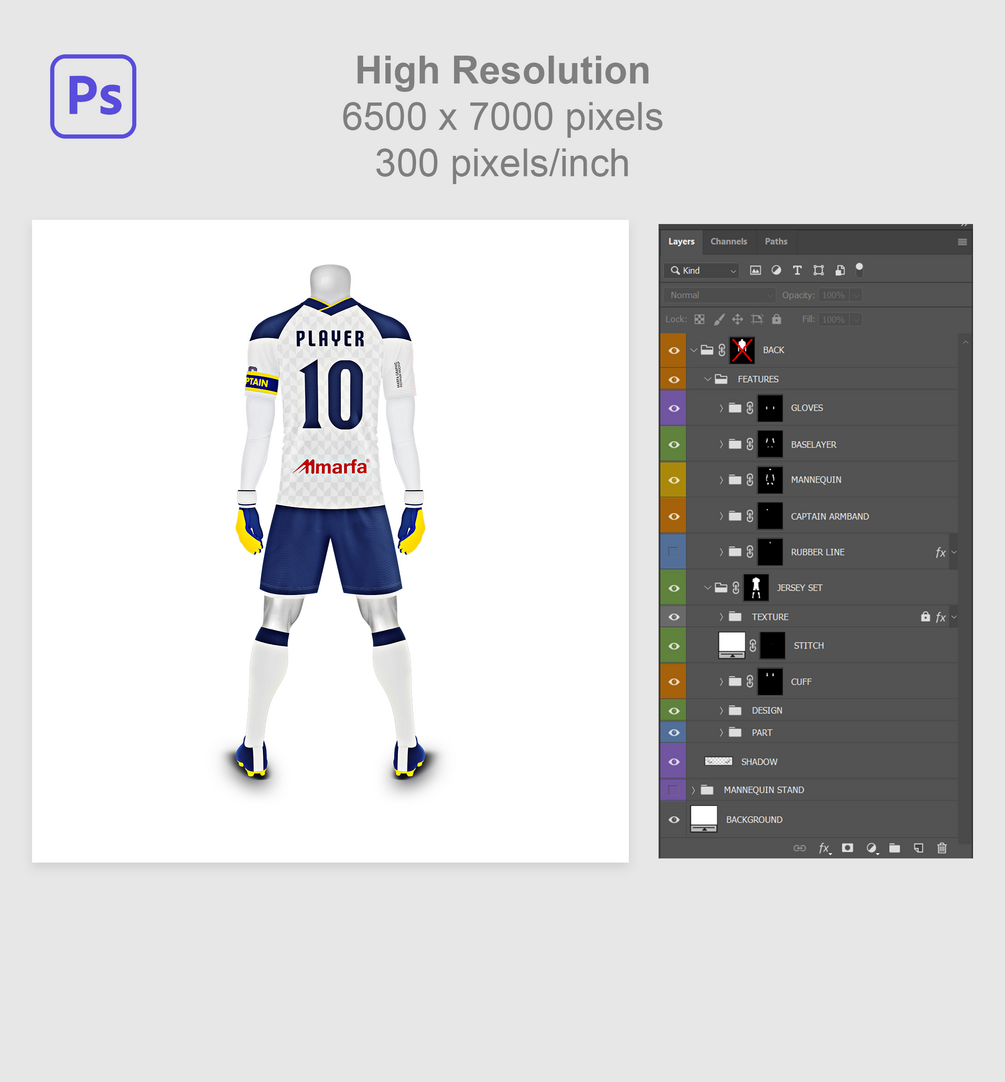The height and width of the screenshot is (1082, 1005).
Task: Click the JERSEY SET mask thumbnail
Action: [x=756, y=587]
